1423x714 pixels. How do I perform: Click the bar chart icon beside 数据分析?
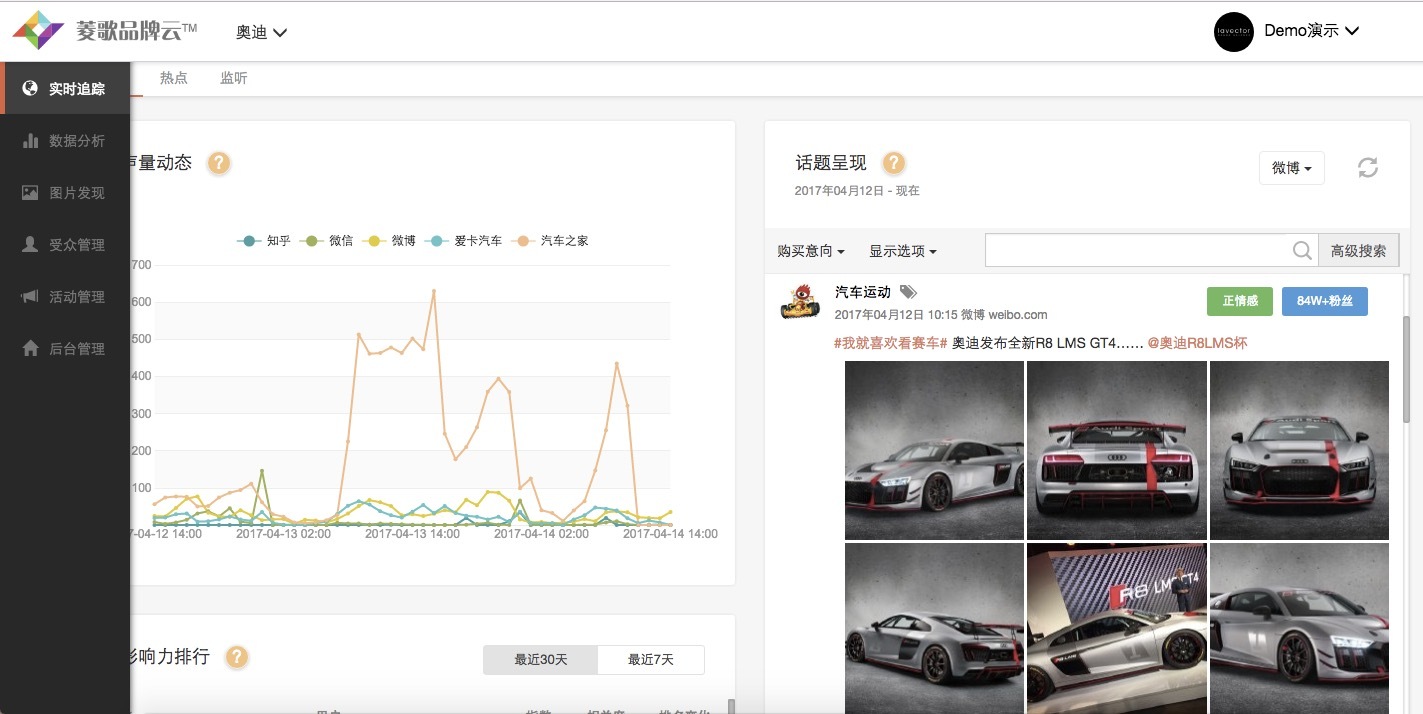coord(30,141)
